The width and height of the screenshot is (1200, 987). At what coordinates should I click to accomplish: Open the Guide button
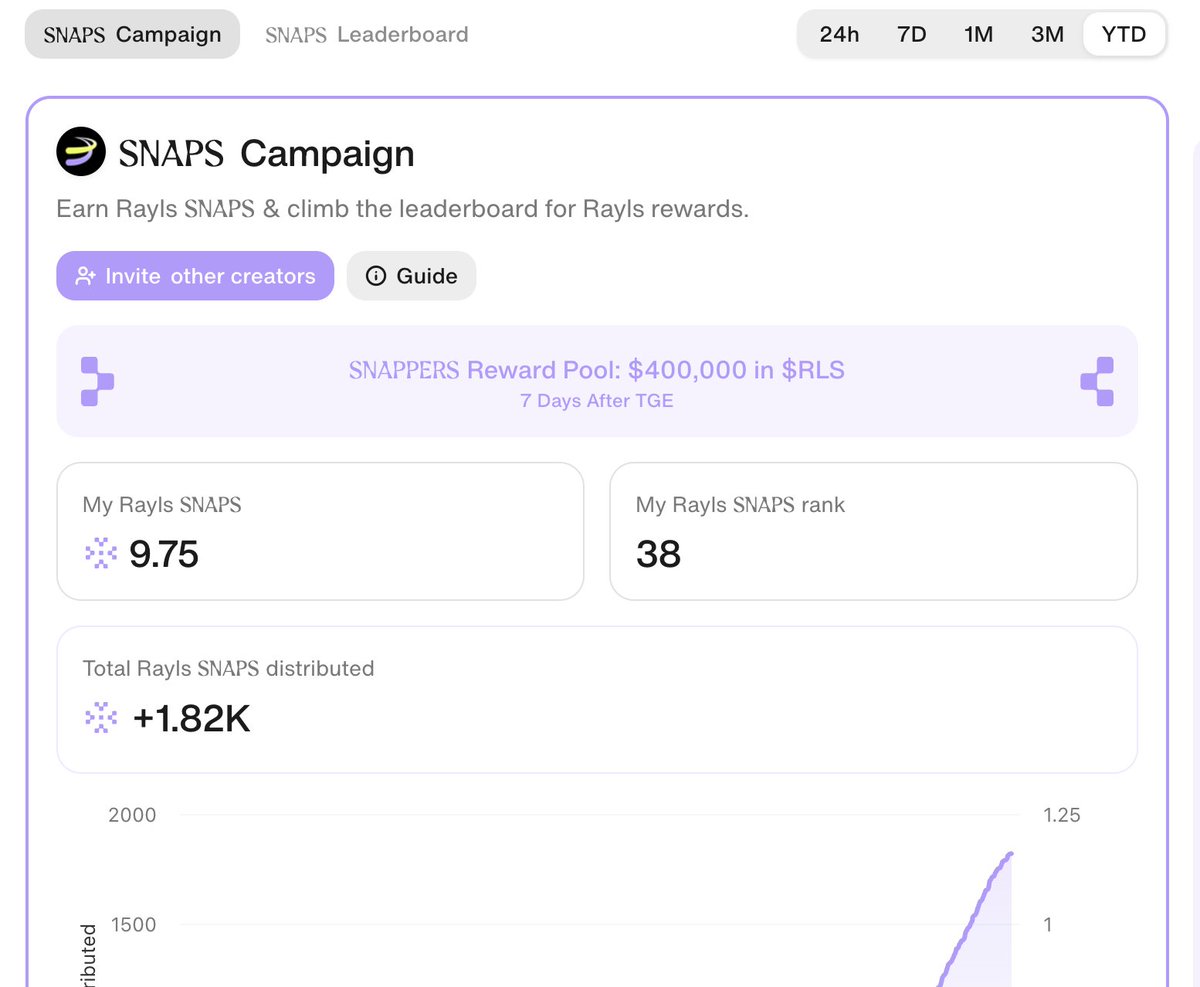pos(411,276)
